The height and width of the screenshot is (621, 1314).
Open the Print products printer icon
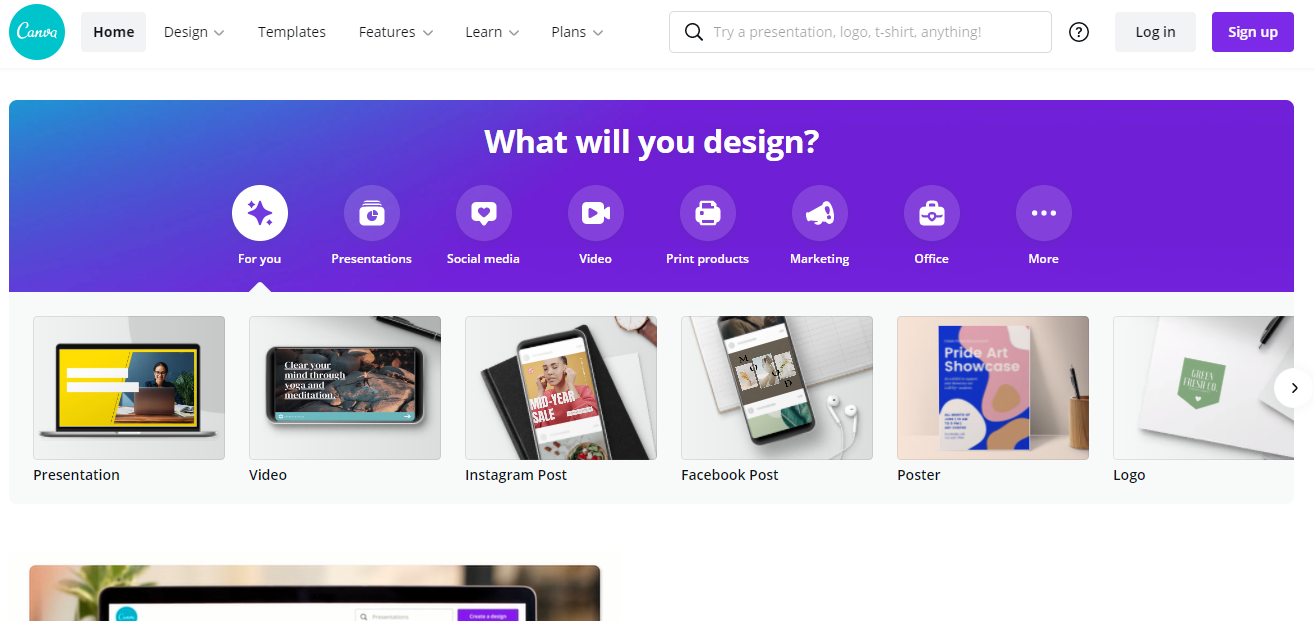pyautogui.click(x=708, y=213)
